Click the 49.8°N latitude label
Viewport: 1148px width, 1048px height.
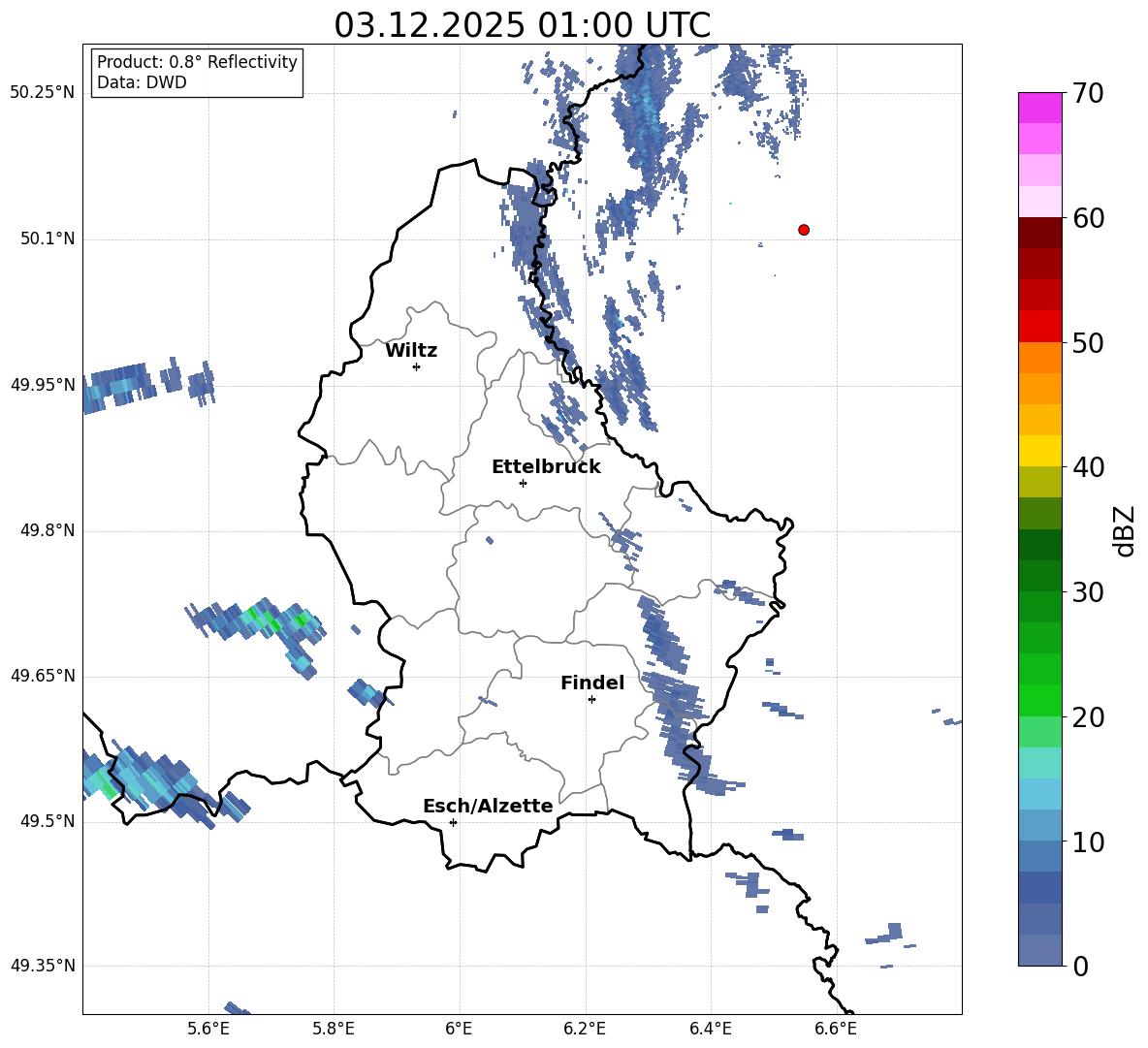[x=48, y=530]
